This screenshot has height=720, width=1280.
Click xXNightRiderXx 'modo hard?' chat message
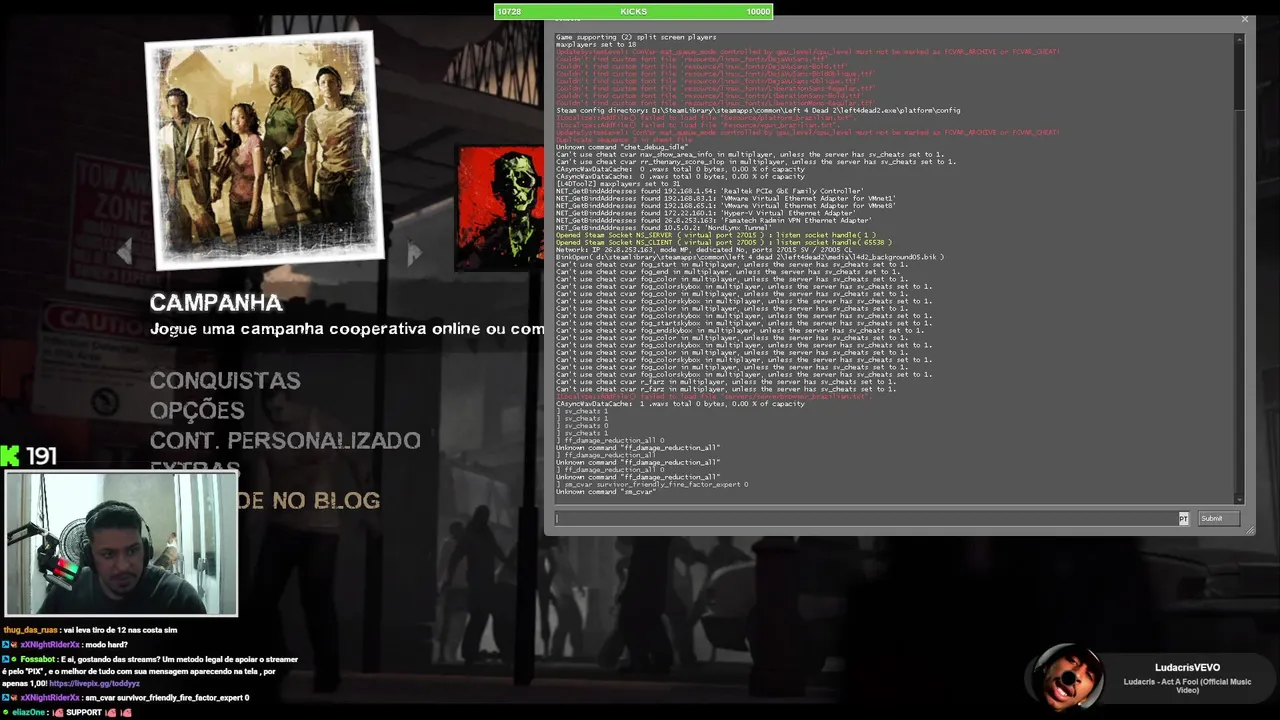(66, 644)
